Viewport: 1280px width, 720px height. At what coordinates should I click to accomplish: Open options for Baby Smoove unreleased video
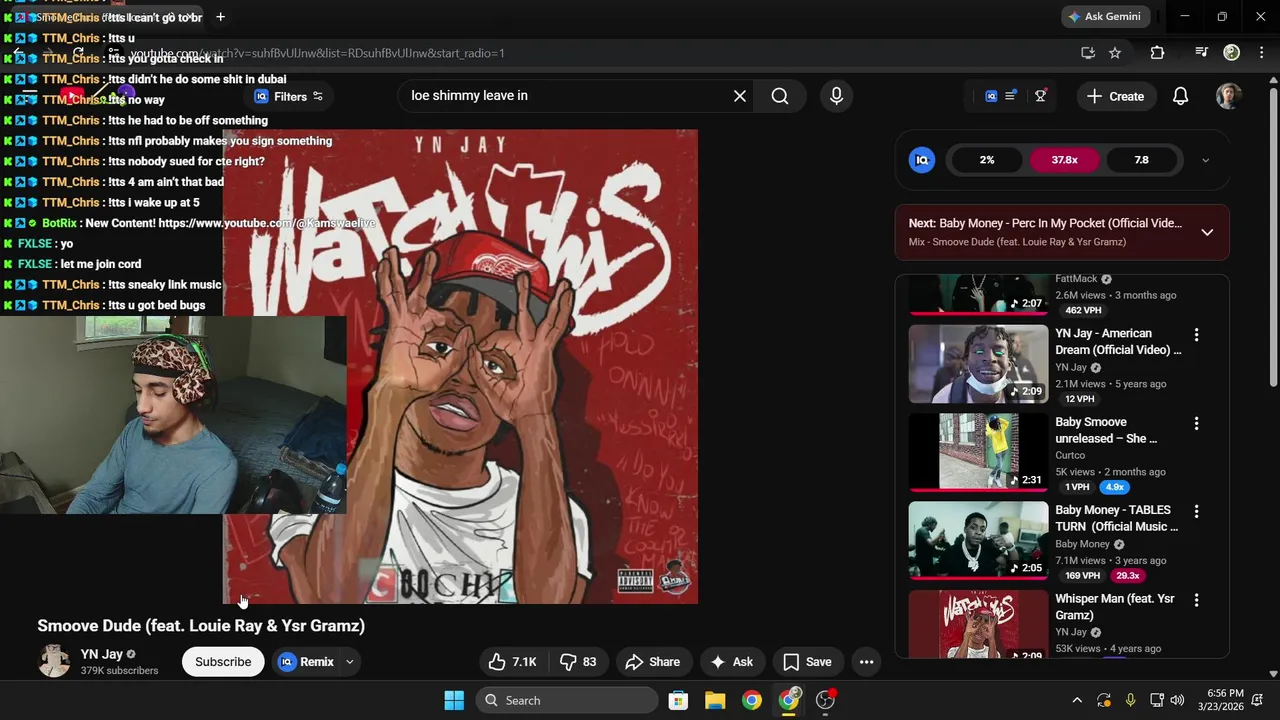[1196, 424]
